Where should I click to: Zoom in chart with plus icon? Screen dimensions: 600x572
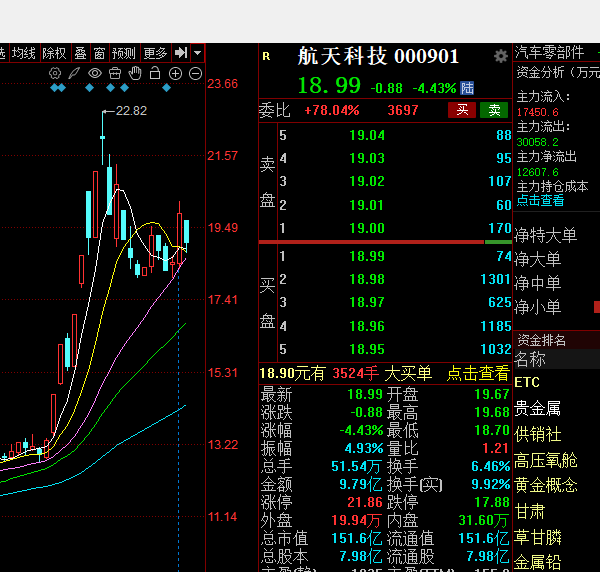click(x=175, y=73)
